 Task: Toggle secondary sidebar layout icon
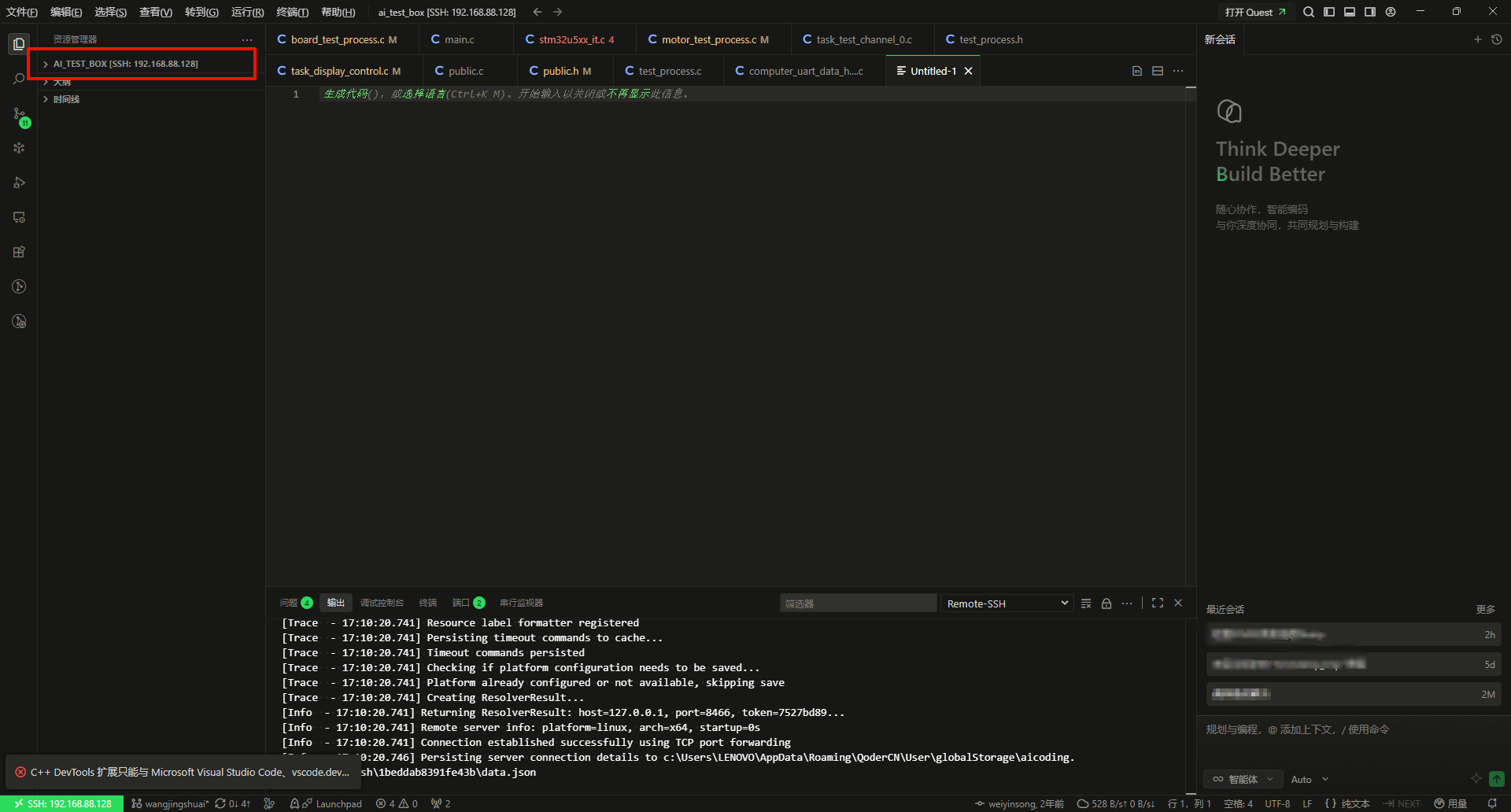(x=1370, y=12)
